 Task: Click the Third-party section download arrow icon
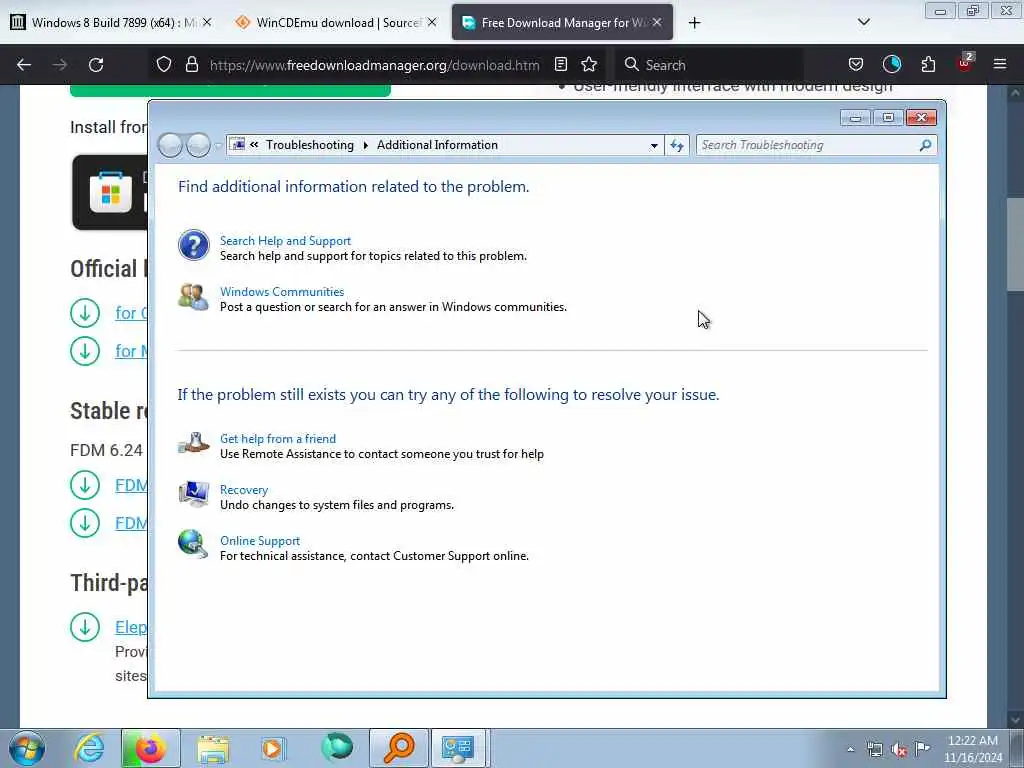click(85, 627)
